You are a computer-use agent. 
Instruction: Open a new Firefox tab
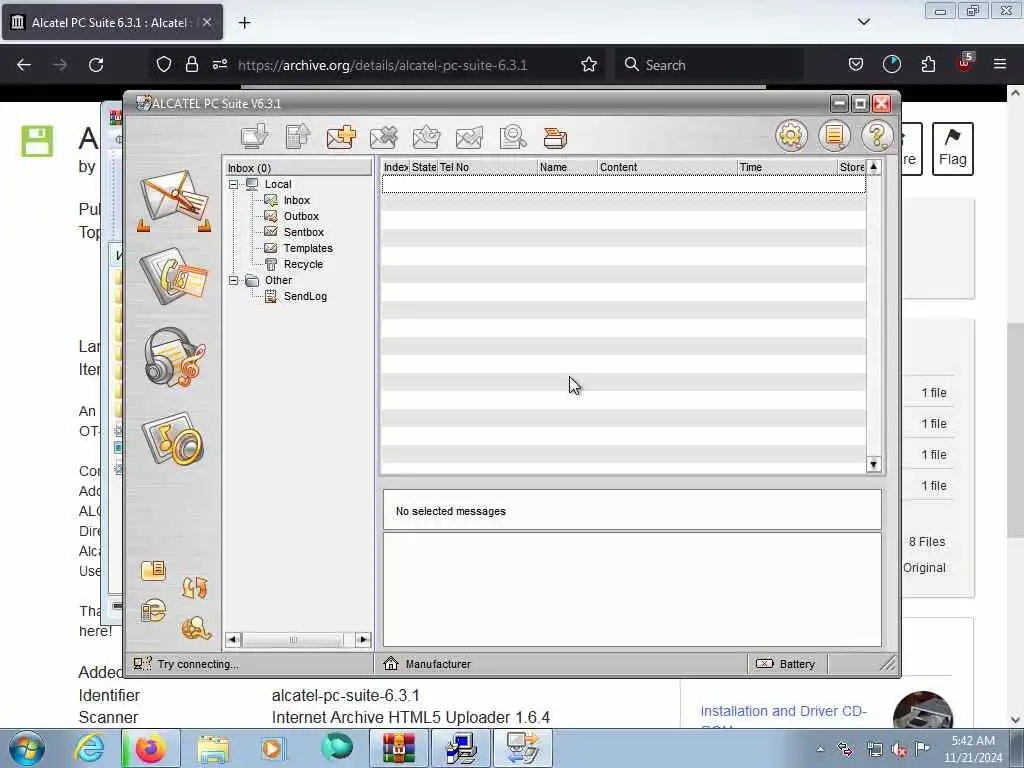point(244,23)
